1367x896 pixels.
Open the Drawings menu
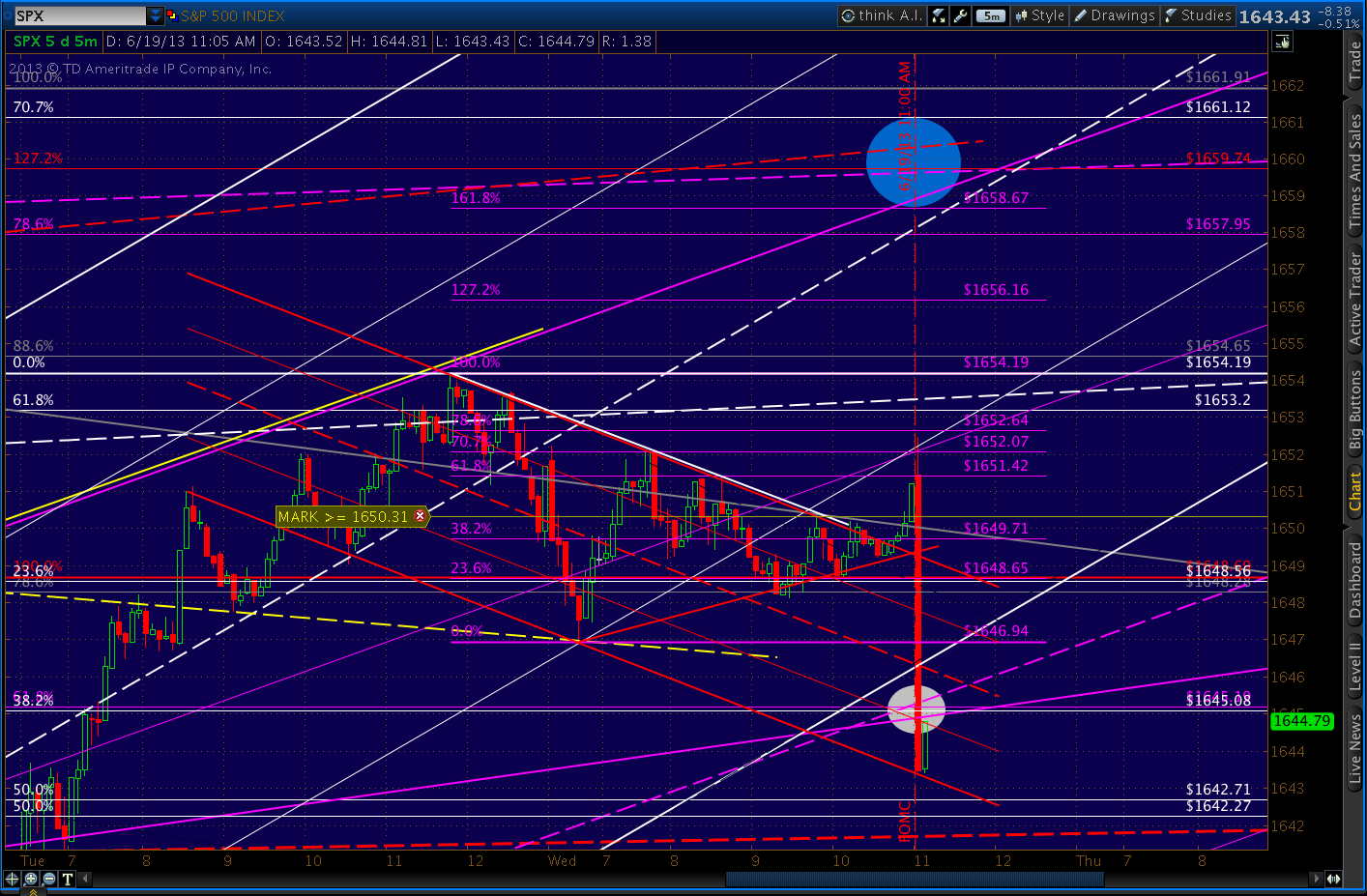tap(1115, 15)
